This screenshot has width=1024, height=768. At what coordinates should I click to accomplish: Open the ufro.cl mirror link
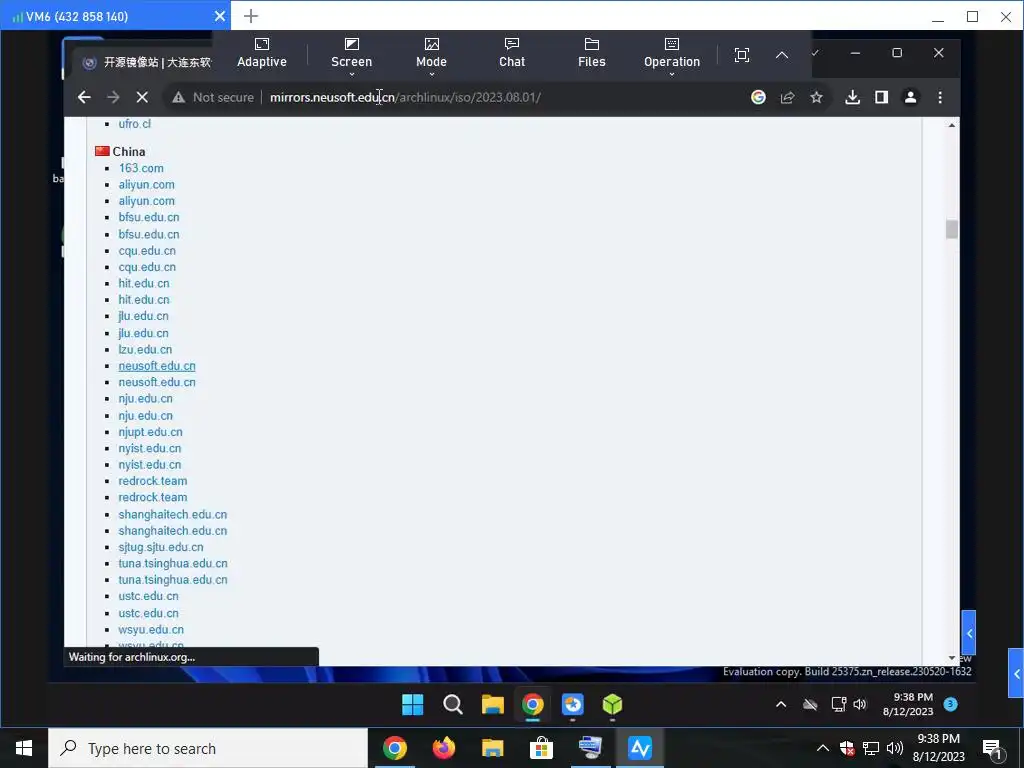(135, 123)
